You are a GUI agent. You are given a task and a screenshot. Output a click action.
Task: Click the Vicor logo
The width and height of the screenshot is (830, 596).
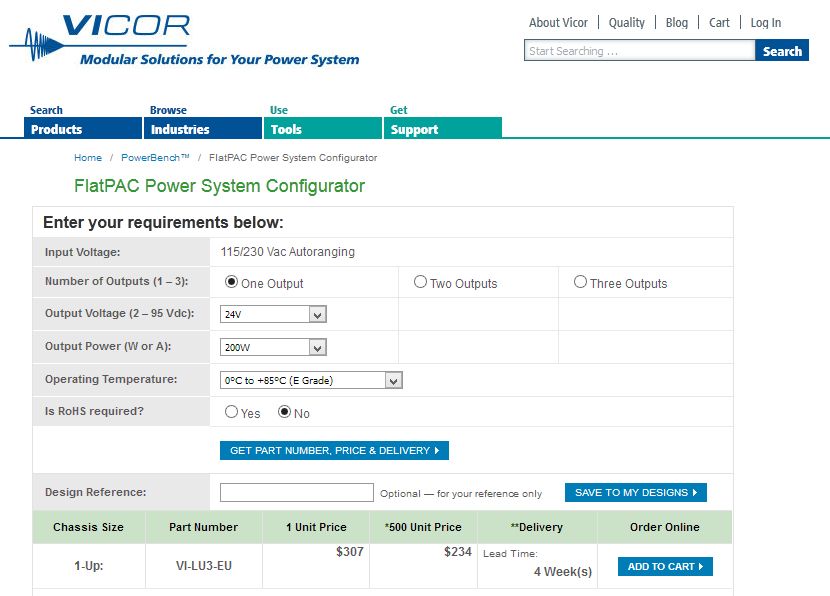click(184, 40)
